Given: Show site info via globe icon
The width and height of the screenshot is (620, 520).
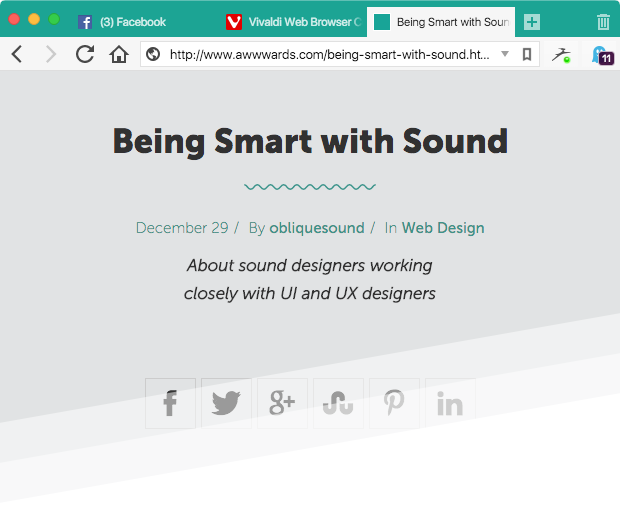Looking at the screenshot, I should (153, 54).
